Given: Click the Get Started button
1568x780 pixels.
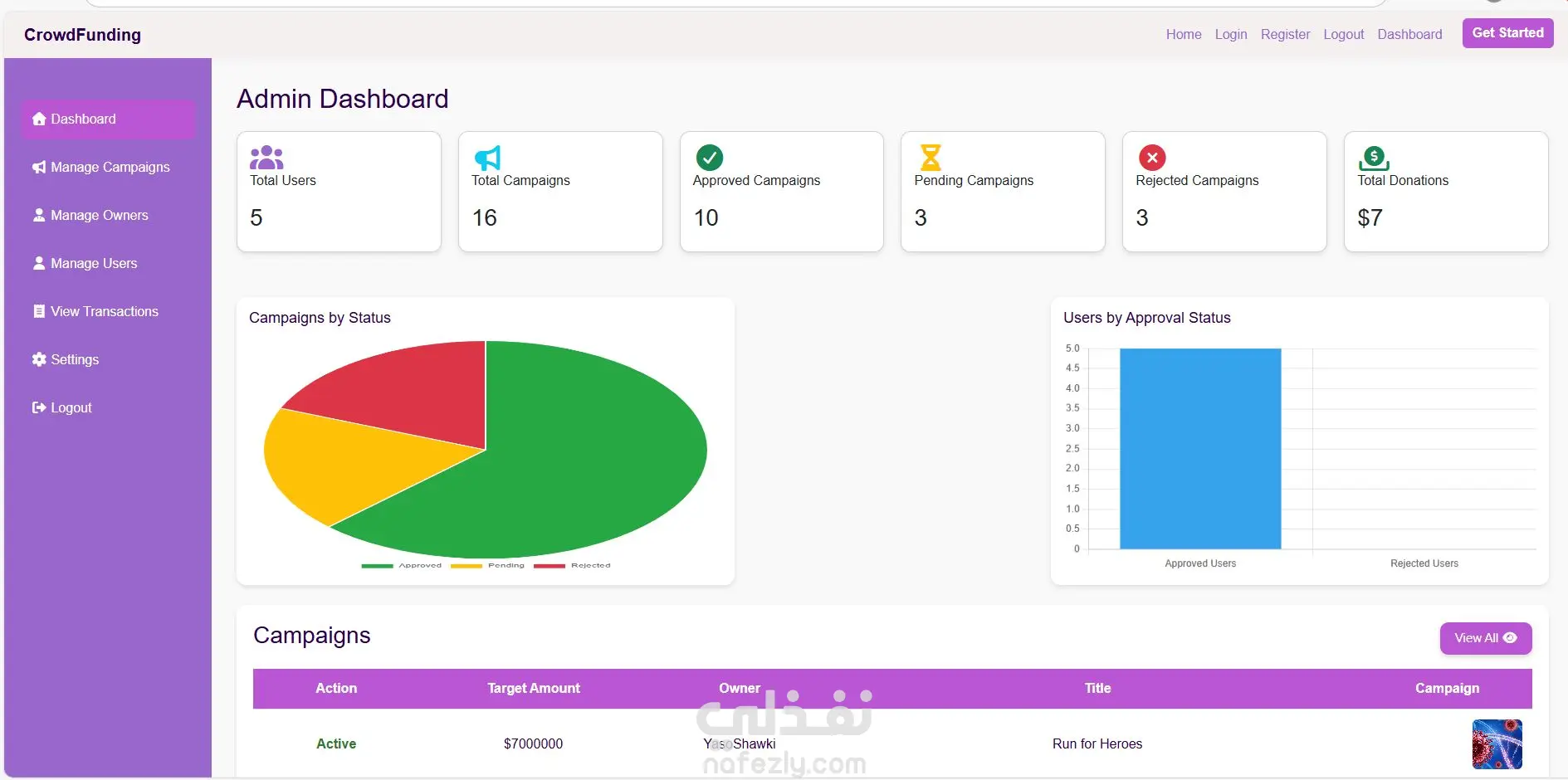Looking at the screenshot, I should click(1507, 33).
